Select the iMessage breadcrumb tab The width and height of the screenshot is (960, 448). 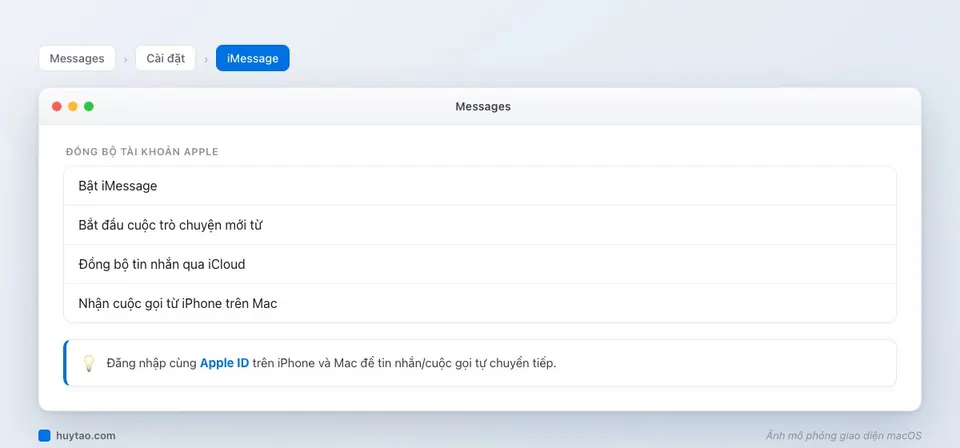pos(252,59)
